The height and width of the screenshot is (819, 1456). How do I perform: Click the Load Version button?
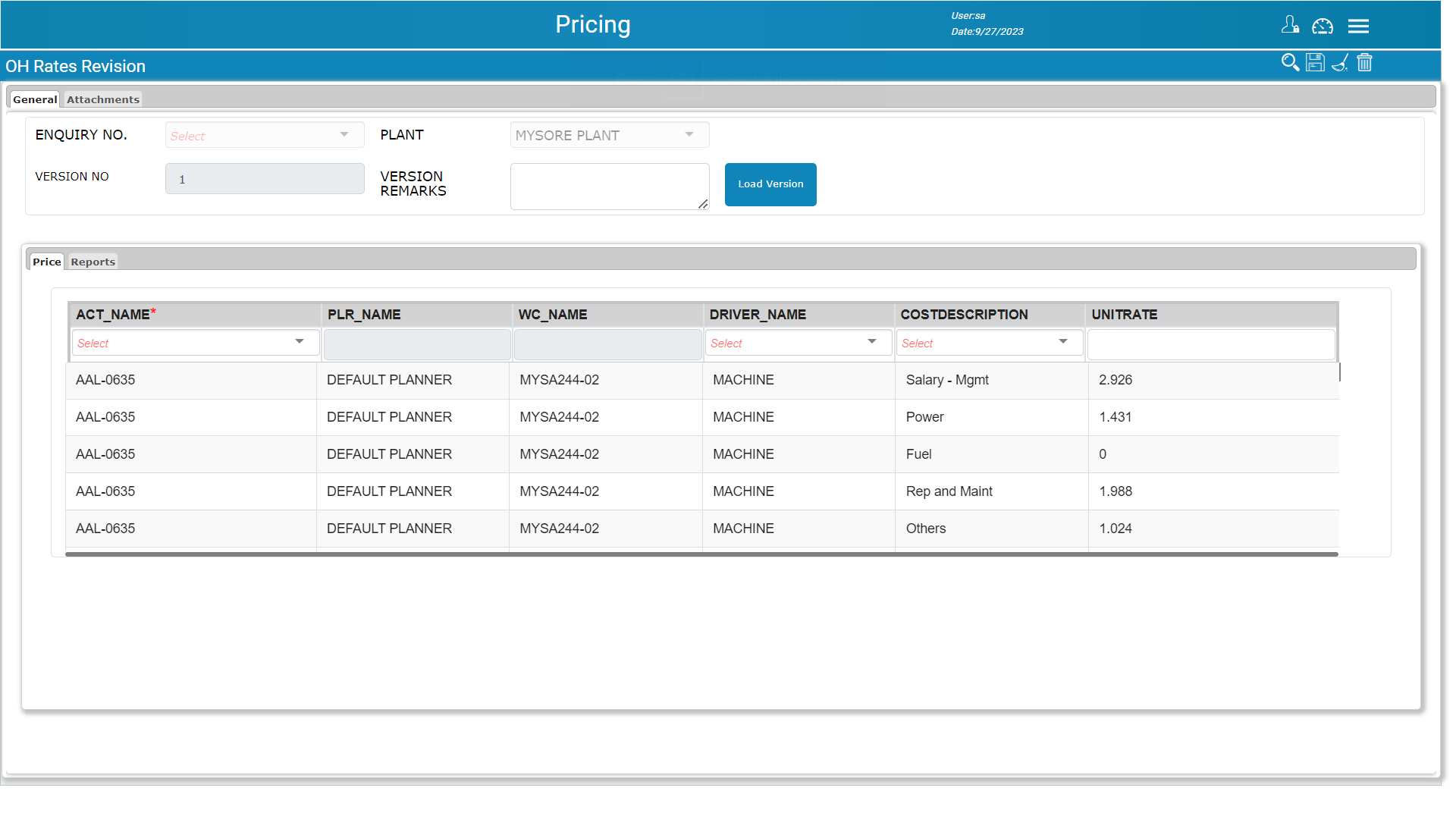[770, 184]
